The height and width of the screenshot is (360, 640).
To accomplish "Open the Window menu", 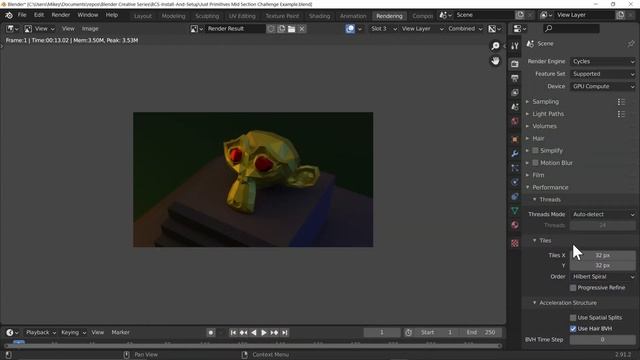I will [88, 15].
